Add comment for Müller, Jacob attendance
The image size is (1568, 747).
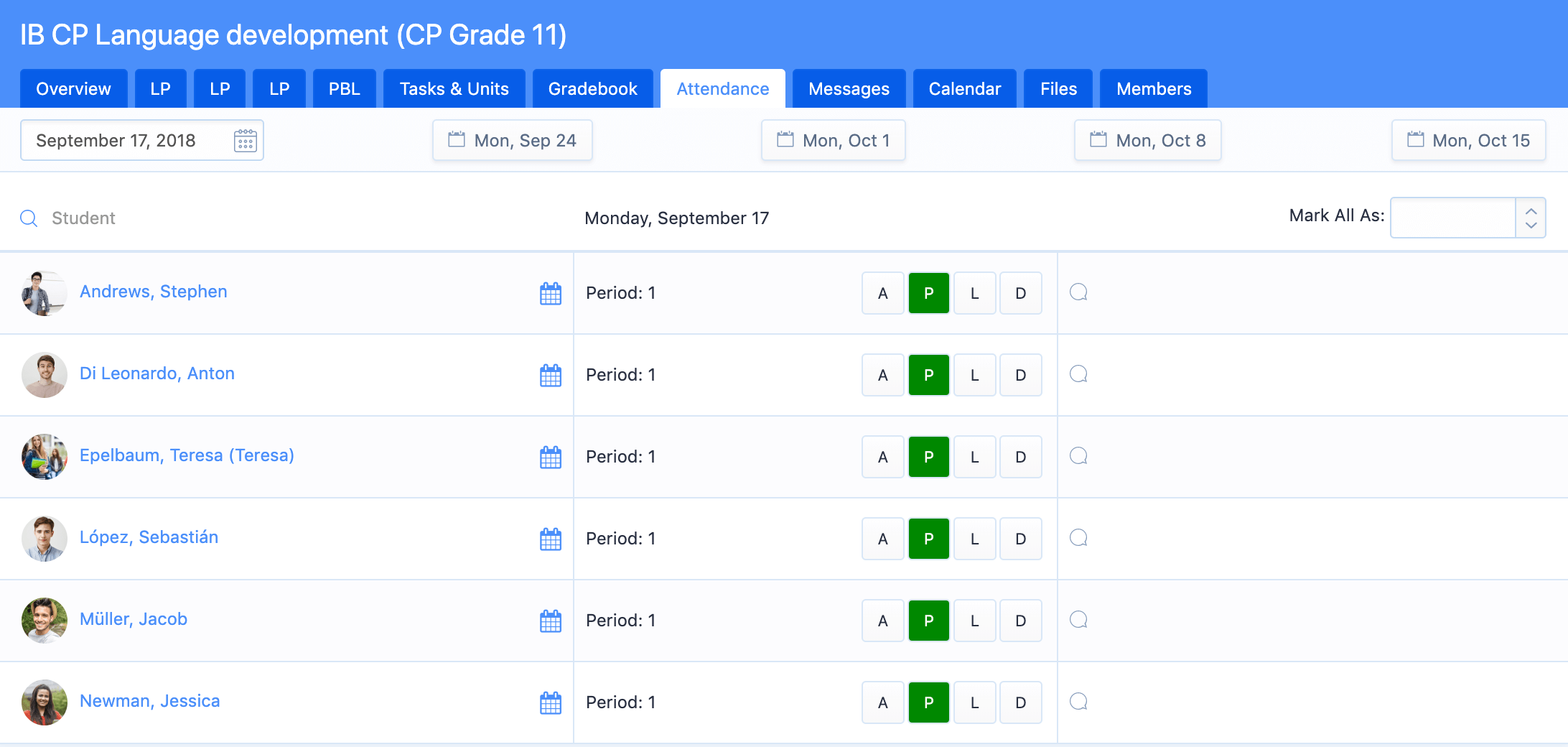tap(1078, 620)
